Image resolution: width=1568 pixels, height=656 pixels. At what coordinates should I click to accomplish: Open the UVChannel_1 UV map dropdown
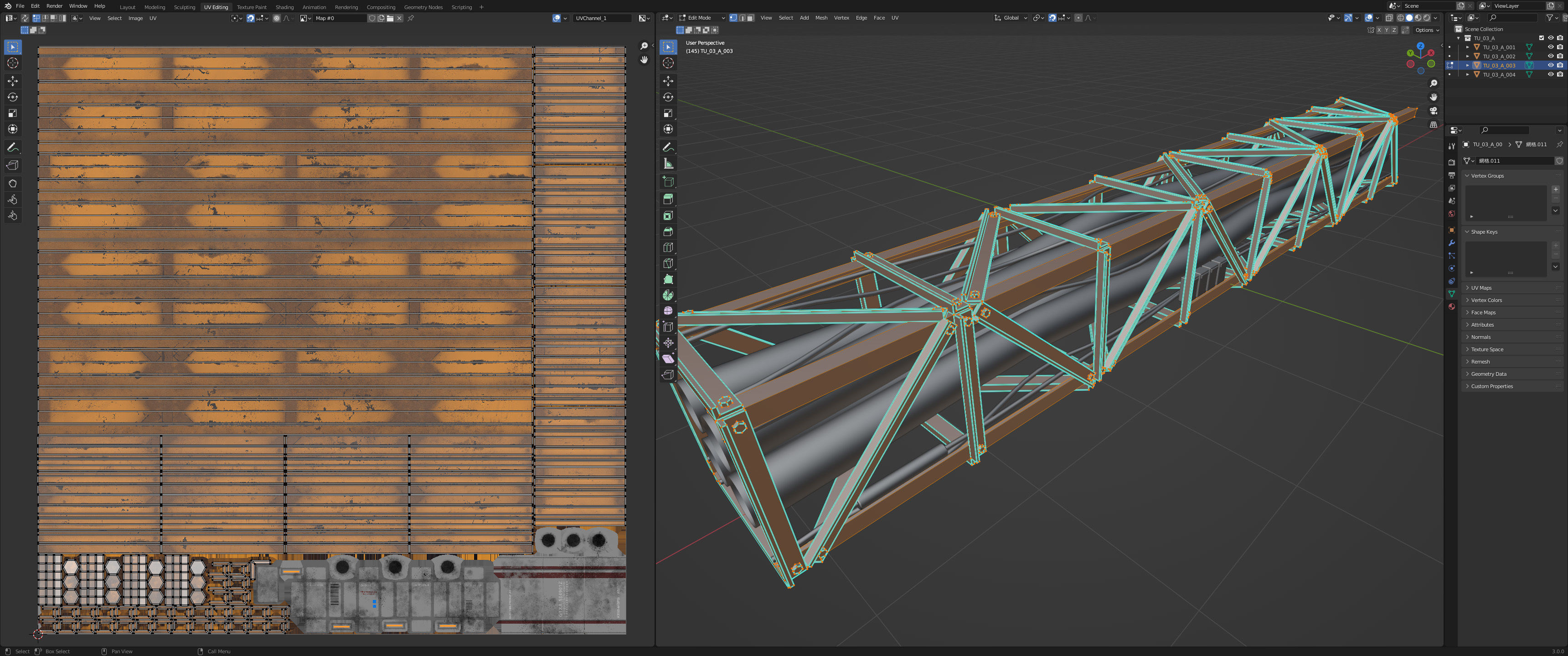(602, 18)
